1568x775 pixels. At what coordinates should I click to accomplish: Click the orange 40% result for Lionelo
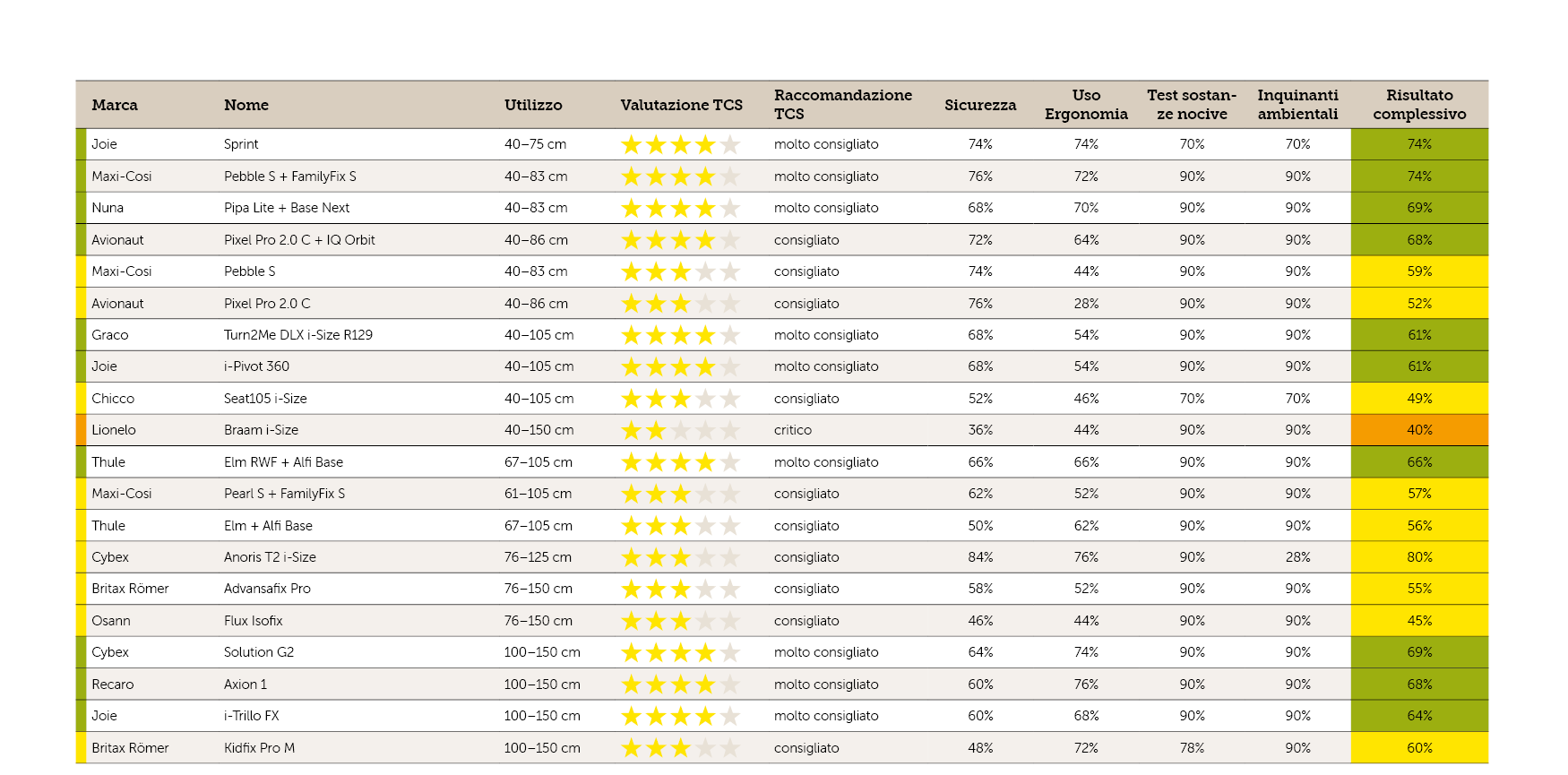click(x=1419, y=430)
